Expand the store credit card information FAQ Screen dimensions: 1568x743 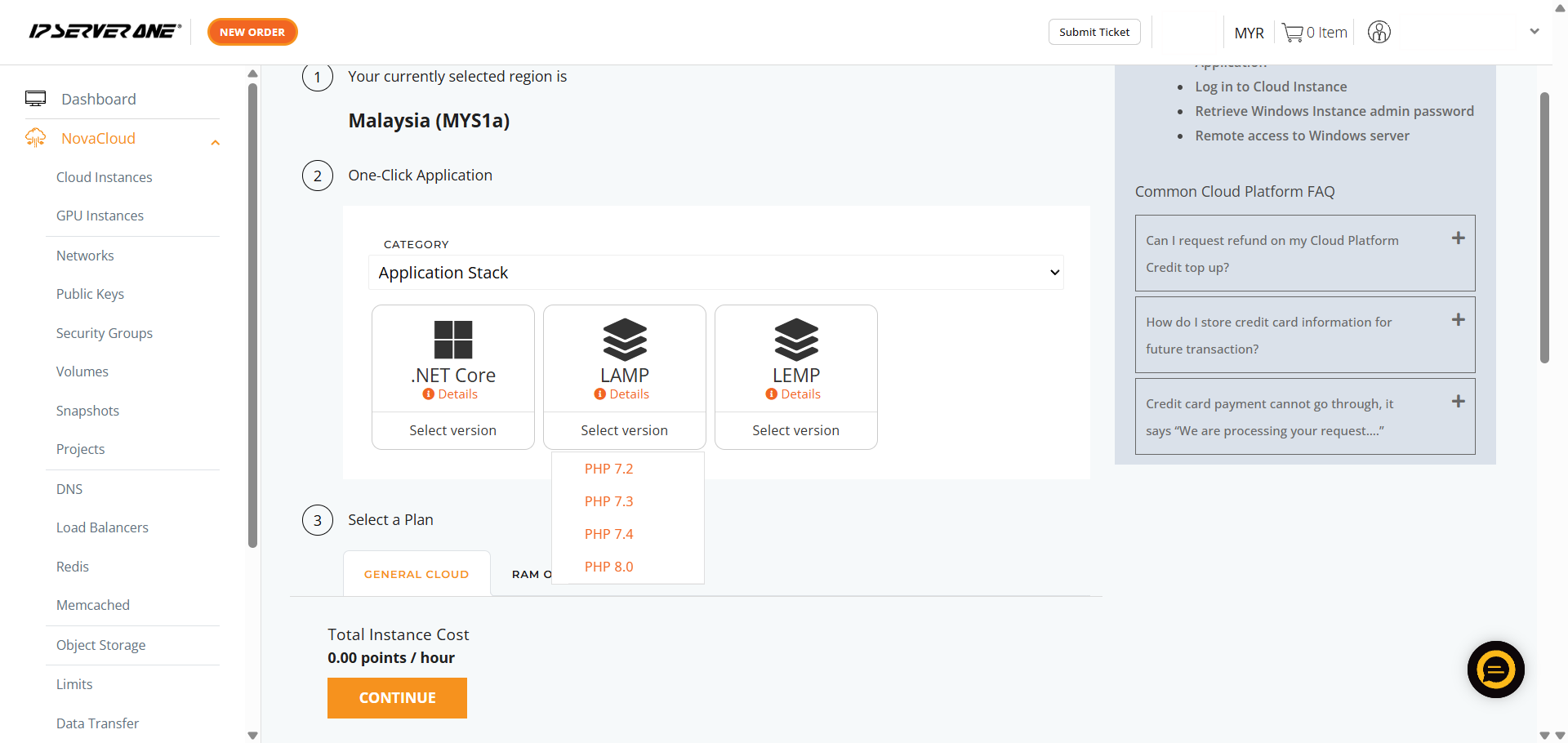pyautogui.click(x=1458, y=320)
